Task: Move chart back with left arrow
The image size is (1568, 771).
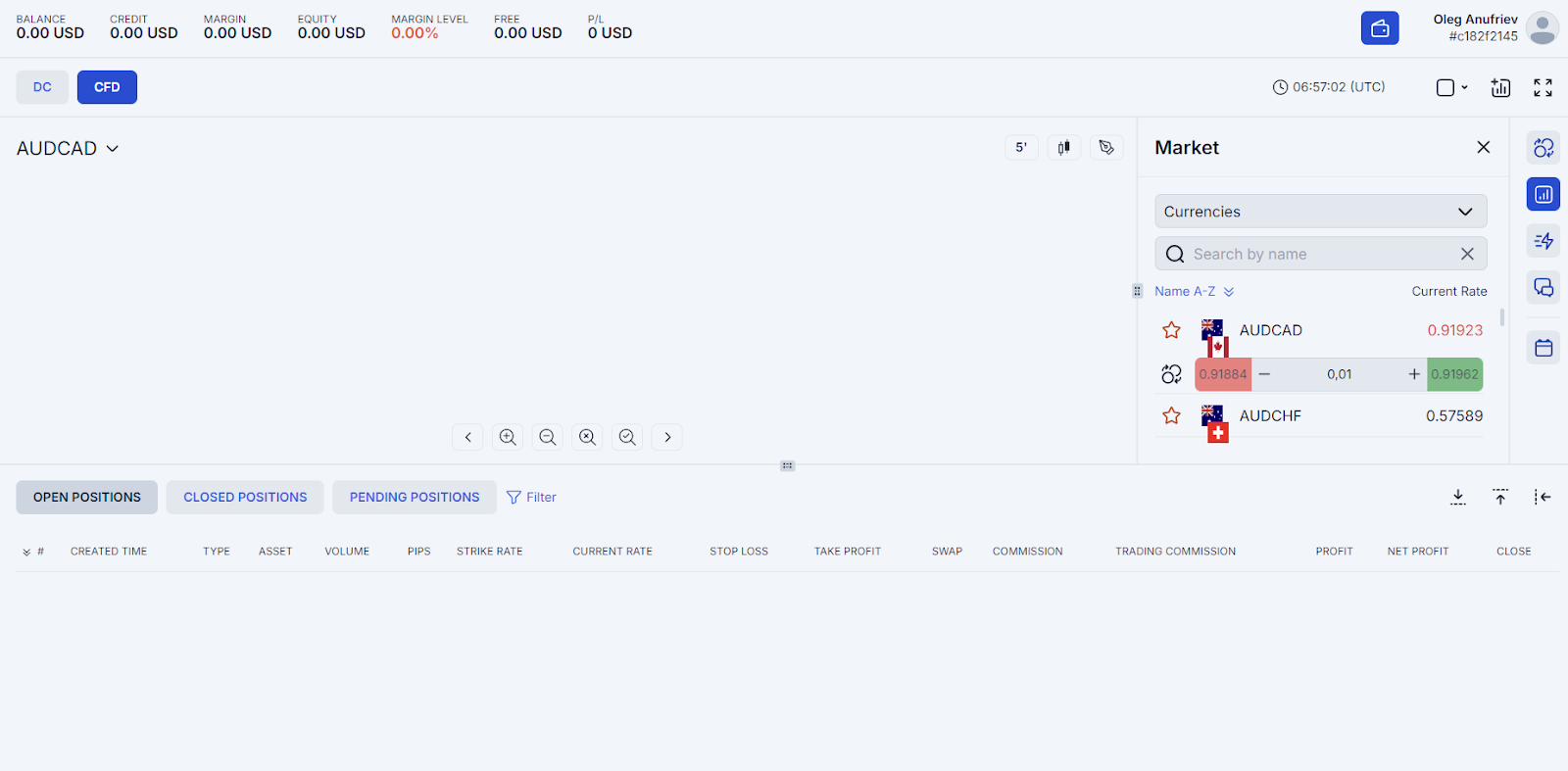Action: tap(467, 437)
